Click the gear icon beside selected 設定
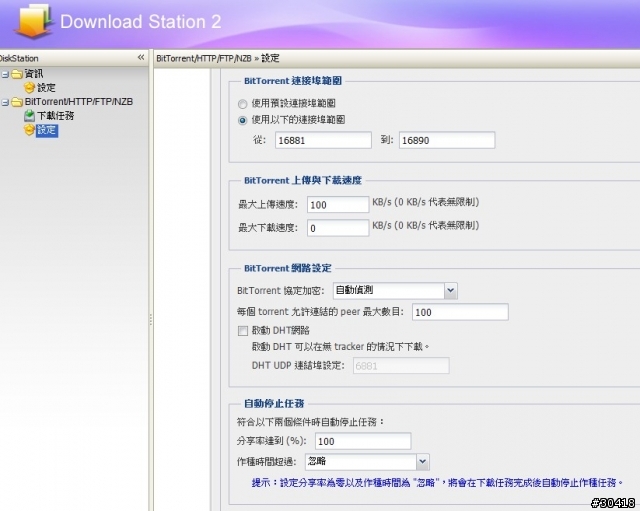 29,130
